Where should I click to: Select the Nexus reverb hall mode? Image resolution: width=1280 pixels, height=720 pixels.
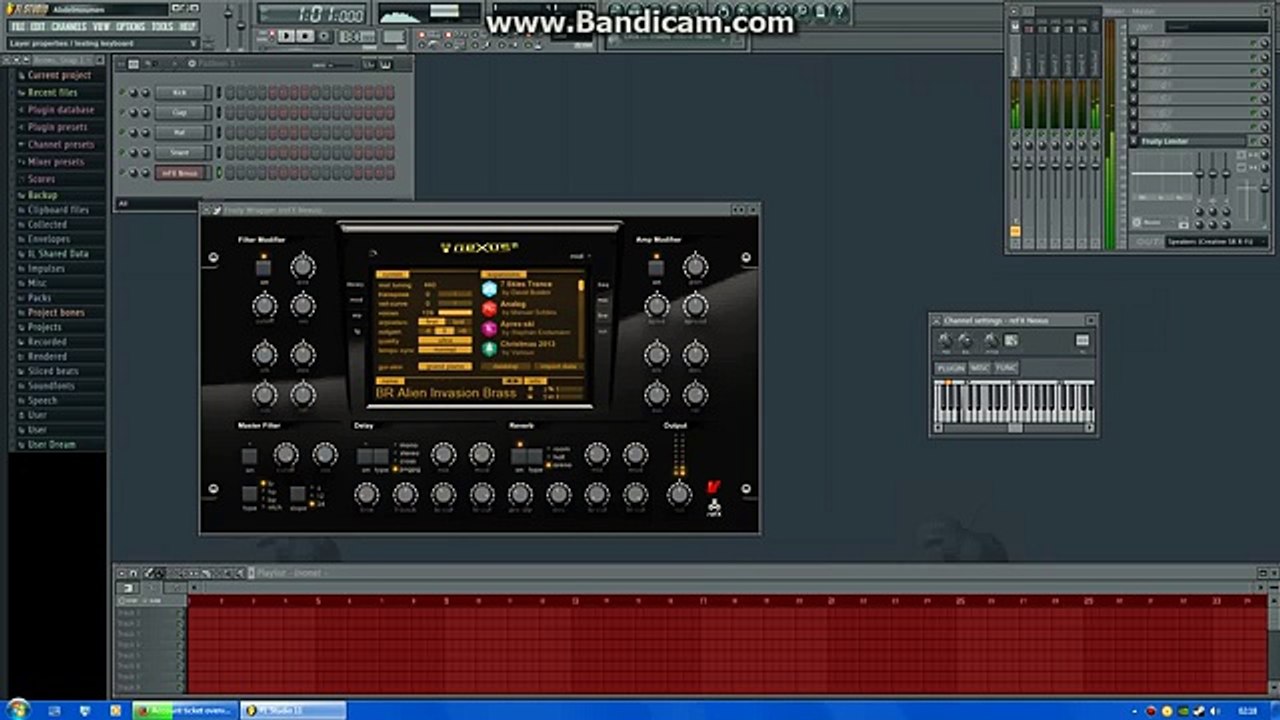[x=557, y=457]
